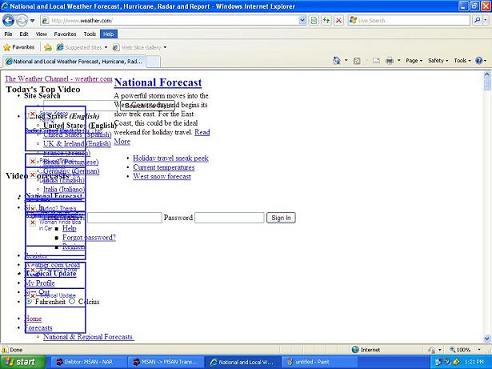Viewport: 492px width, 369px height.
Task: Click the Windows Start button
Action: pos(22,362)
